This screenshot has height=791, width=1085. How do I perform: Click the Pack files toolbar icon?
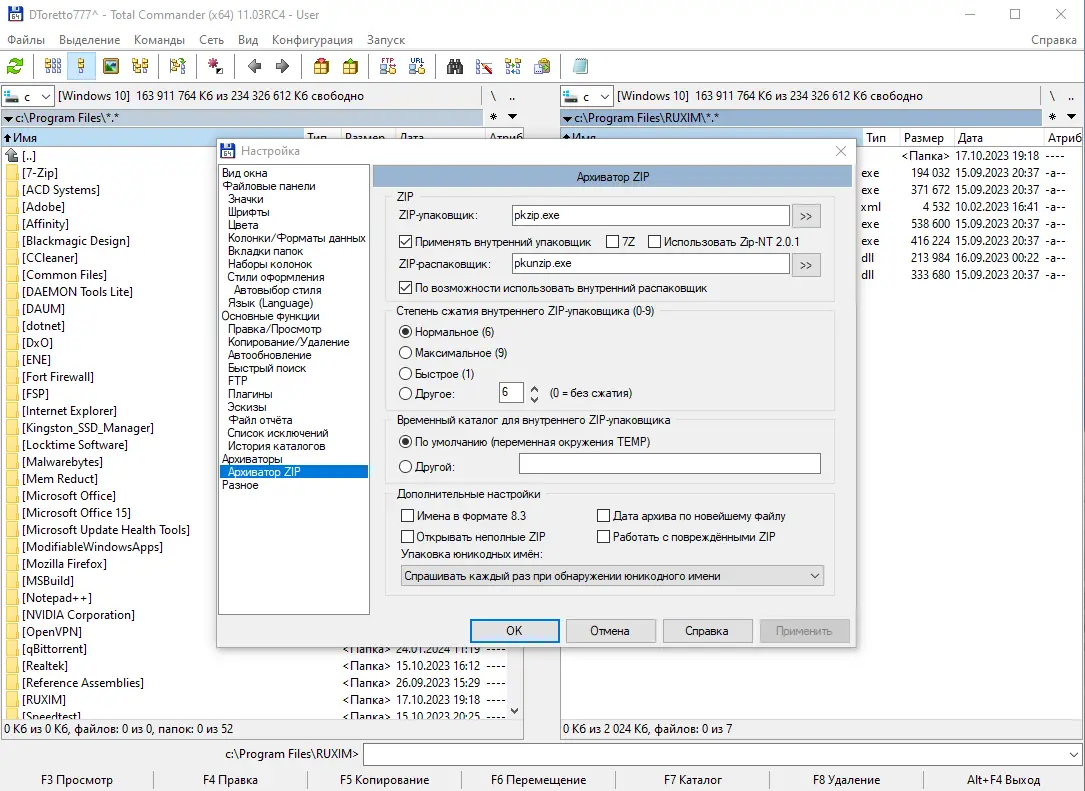point(320,66)
